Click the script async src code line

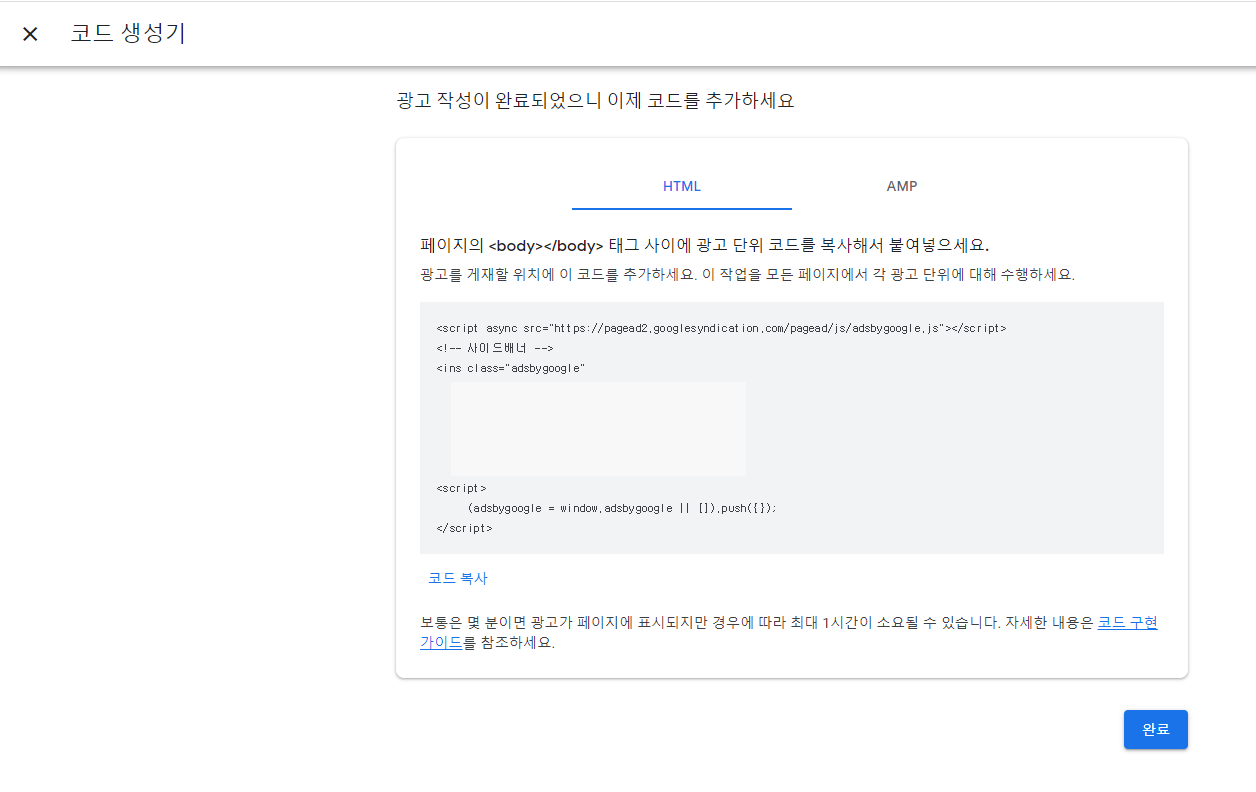point(721,328)
